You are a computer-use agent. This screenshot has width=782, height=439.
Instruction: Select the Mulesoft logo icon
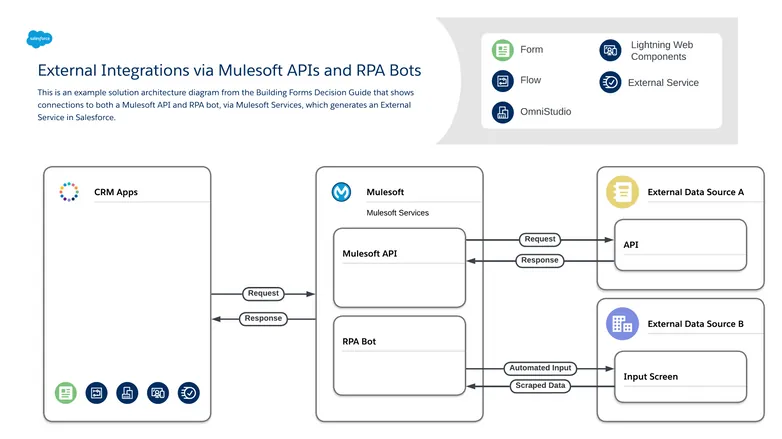tap(341, 192)
